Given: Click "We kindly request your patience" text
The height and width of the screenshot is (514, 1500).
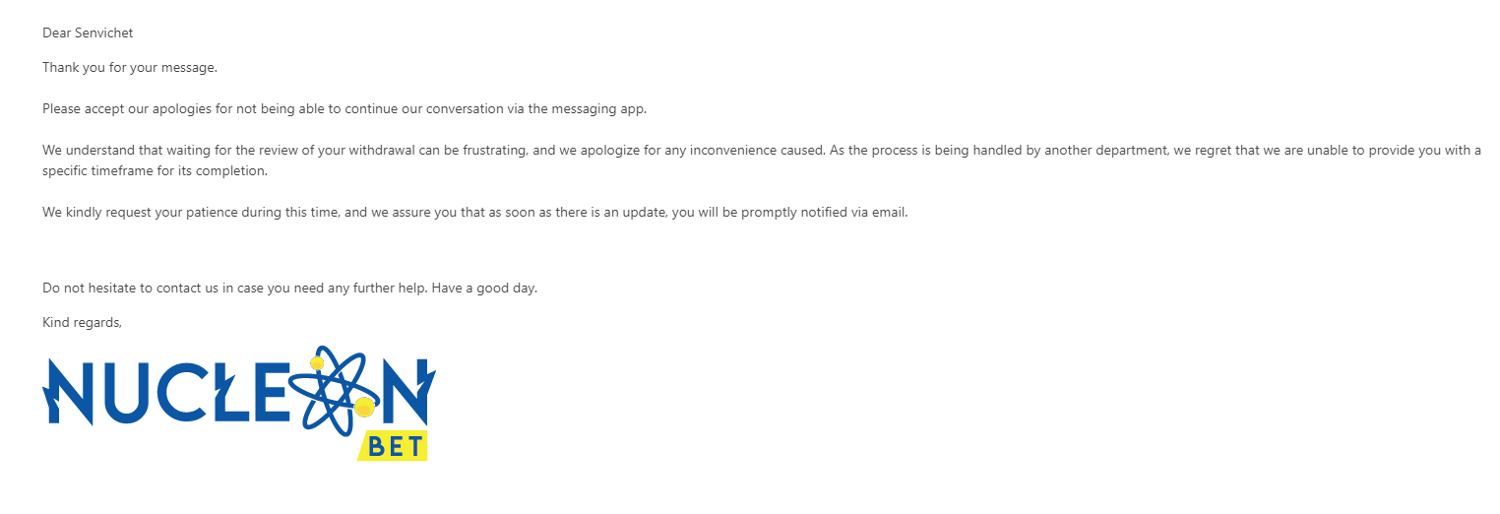Looking at the screenshot, I should tap(140, 212).
